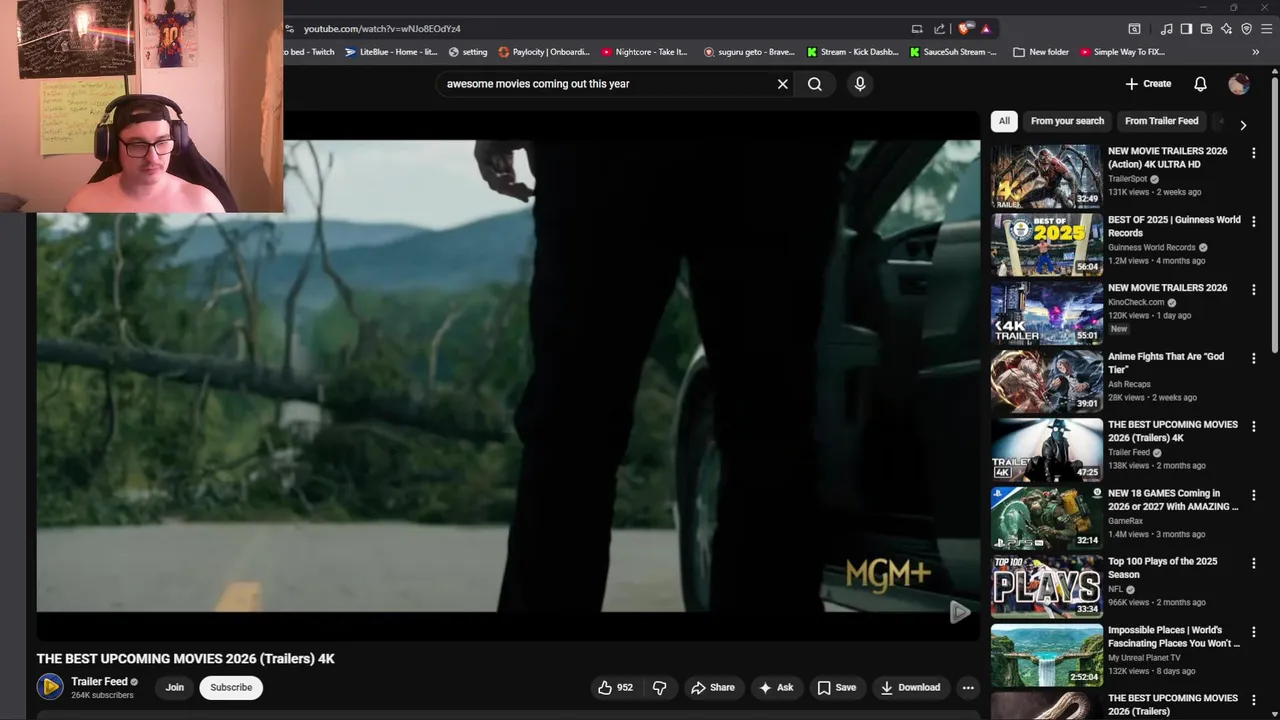Toggle the browser sidebar panel icon
The width and height of the screenshot is (1280, 720).
click(1186, 29)
